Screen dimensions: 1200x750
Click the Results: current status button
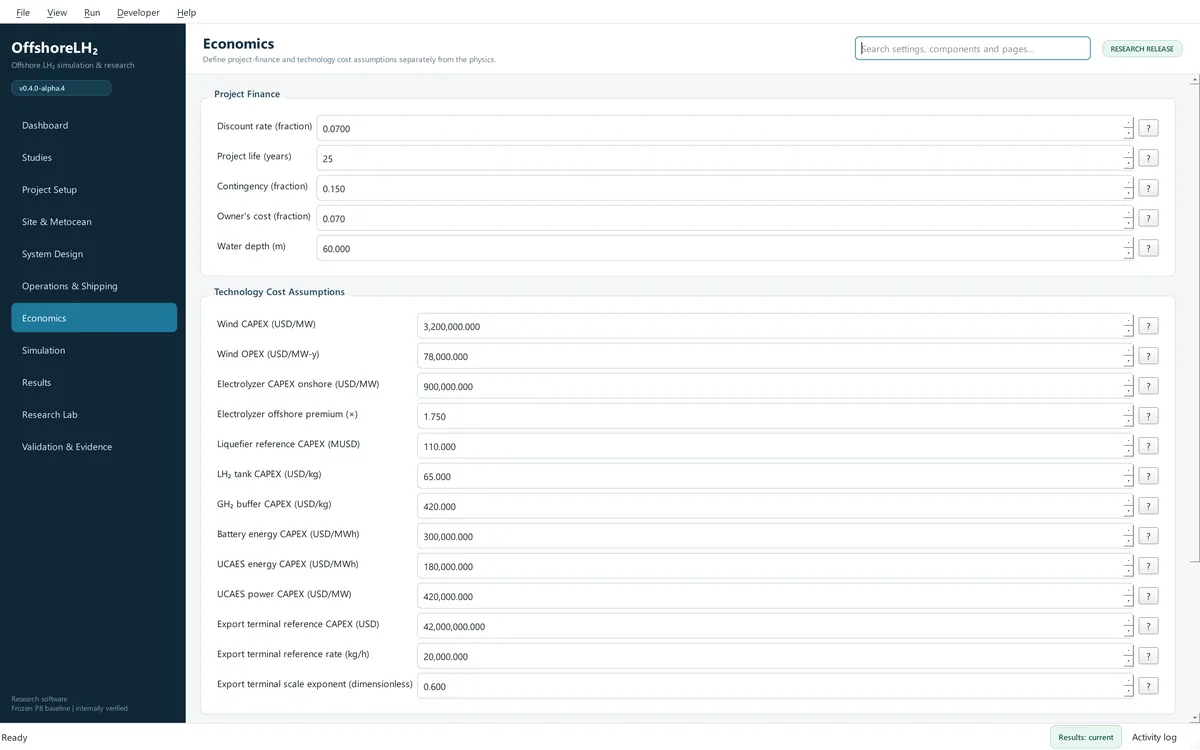(1086, 737)
